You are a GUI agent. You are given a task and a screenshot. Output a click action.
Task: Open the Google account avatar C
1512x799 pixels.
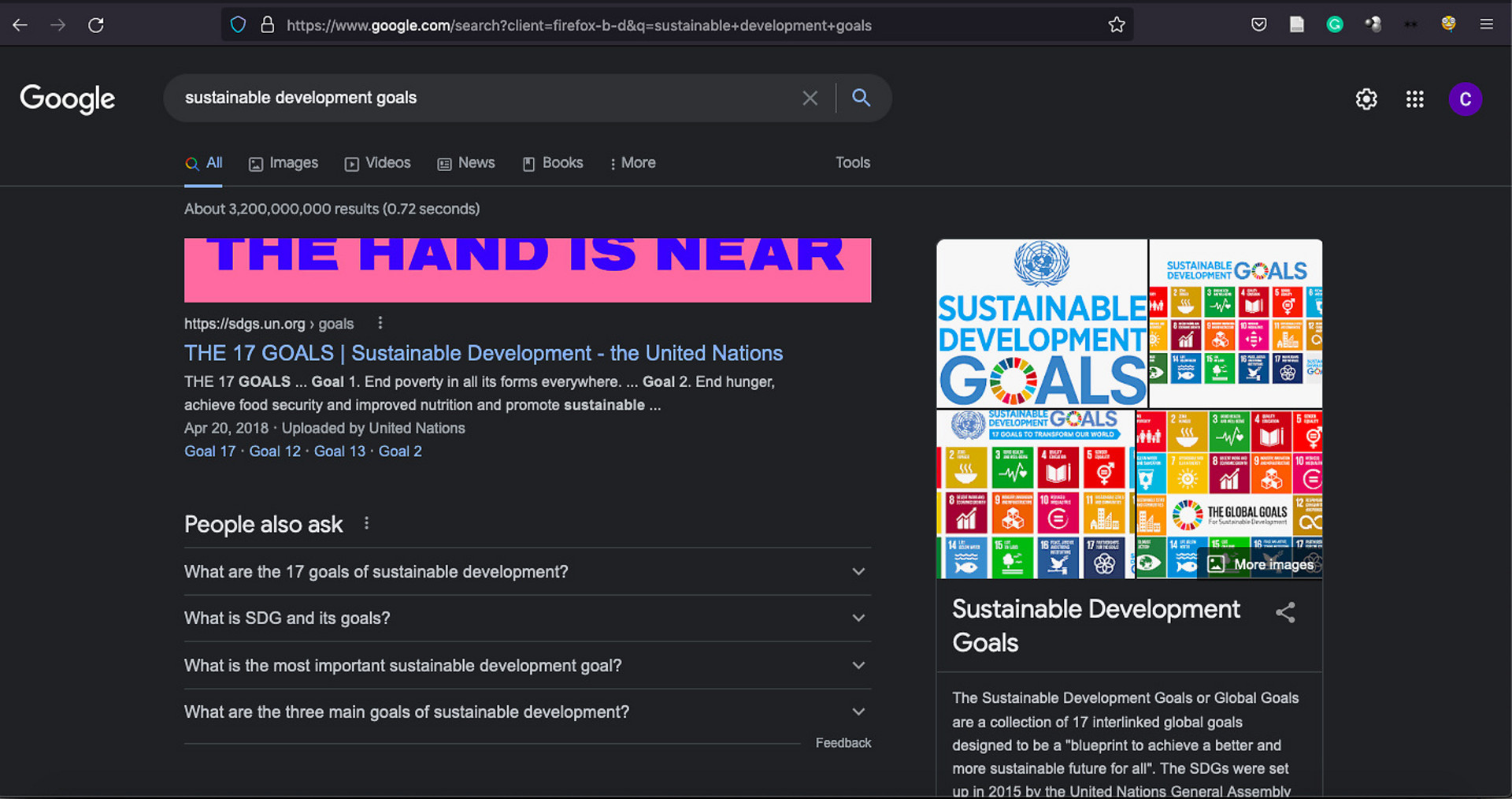(1466, 98)
